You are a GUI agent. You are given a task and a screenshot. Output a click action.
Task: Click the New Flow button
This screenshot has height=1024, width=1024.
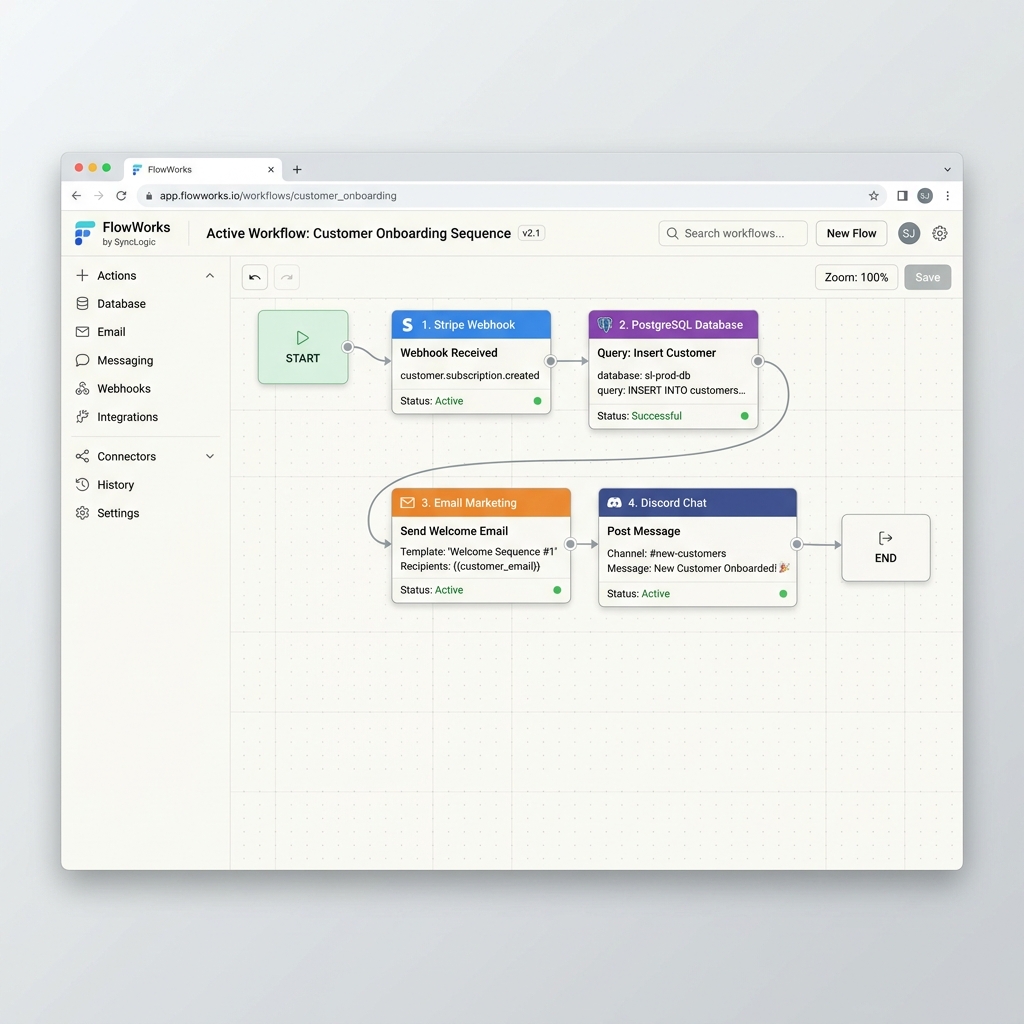coord(851,233)
